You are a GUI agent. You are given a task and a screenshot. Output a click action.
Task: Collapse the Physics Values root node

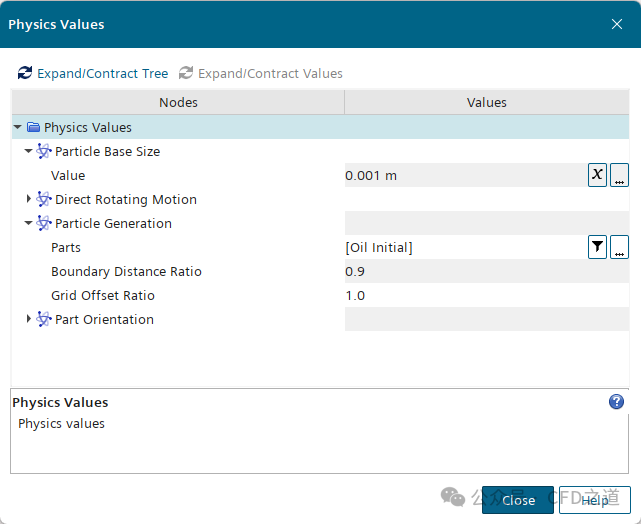[18, 128]
